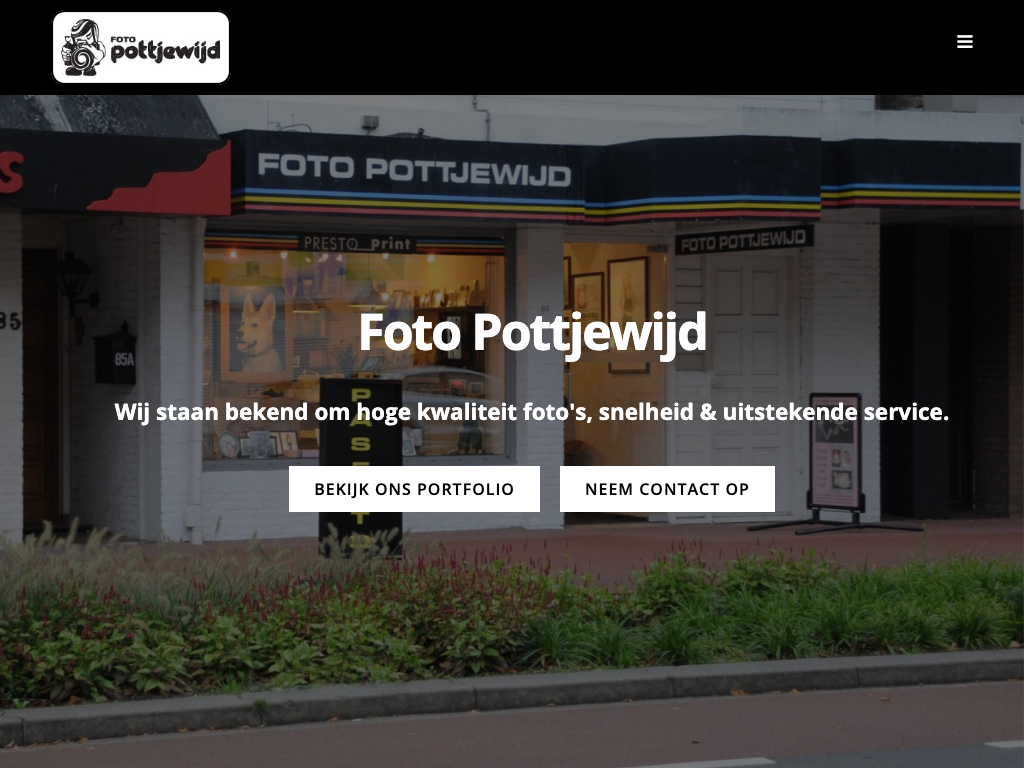
Task: Click the camera mascot in the logo
Action: [82, 48]
